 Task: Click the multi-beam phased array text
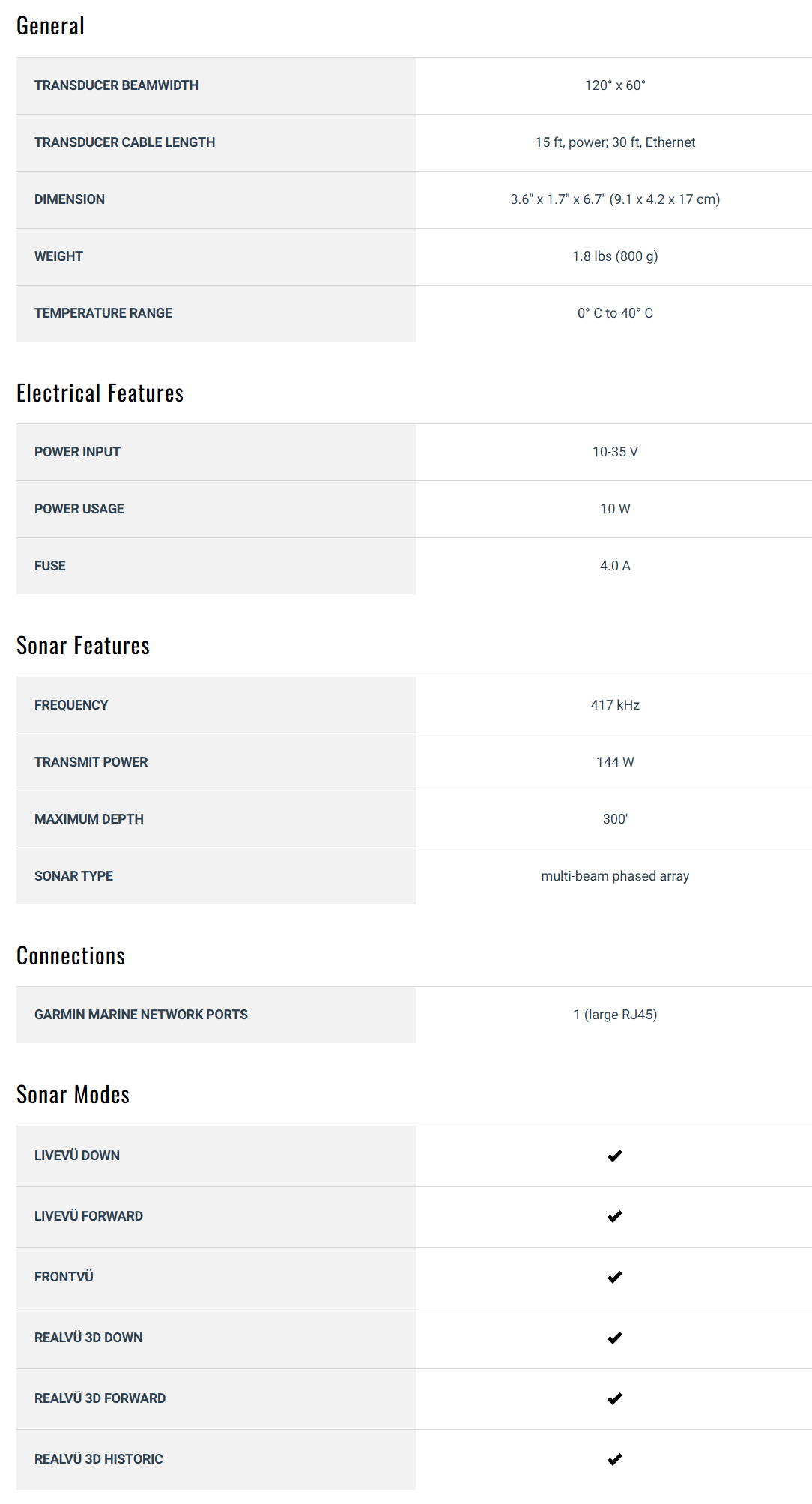[x=615, y=876]
